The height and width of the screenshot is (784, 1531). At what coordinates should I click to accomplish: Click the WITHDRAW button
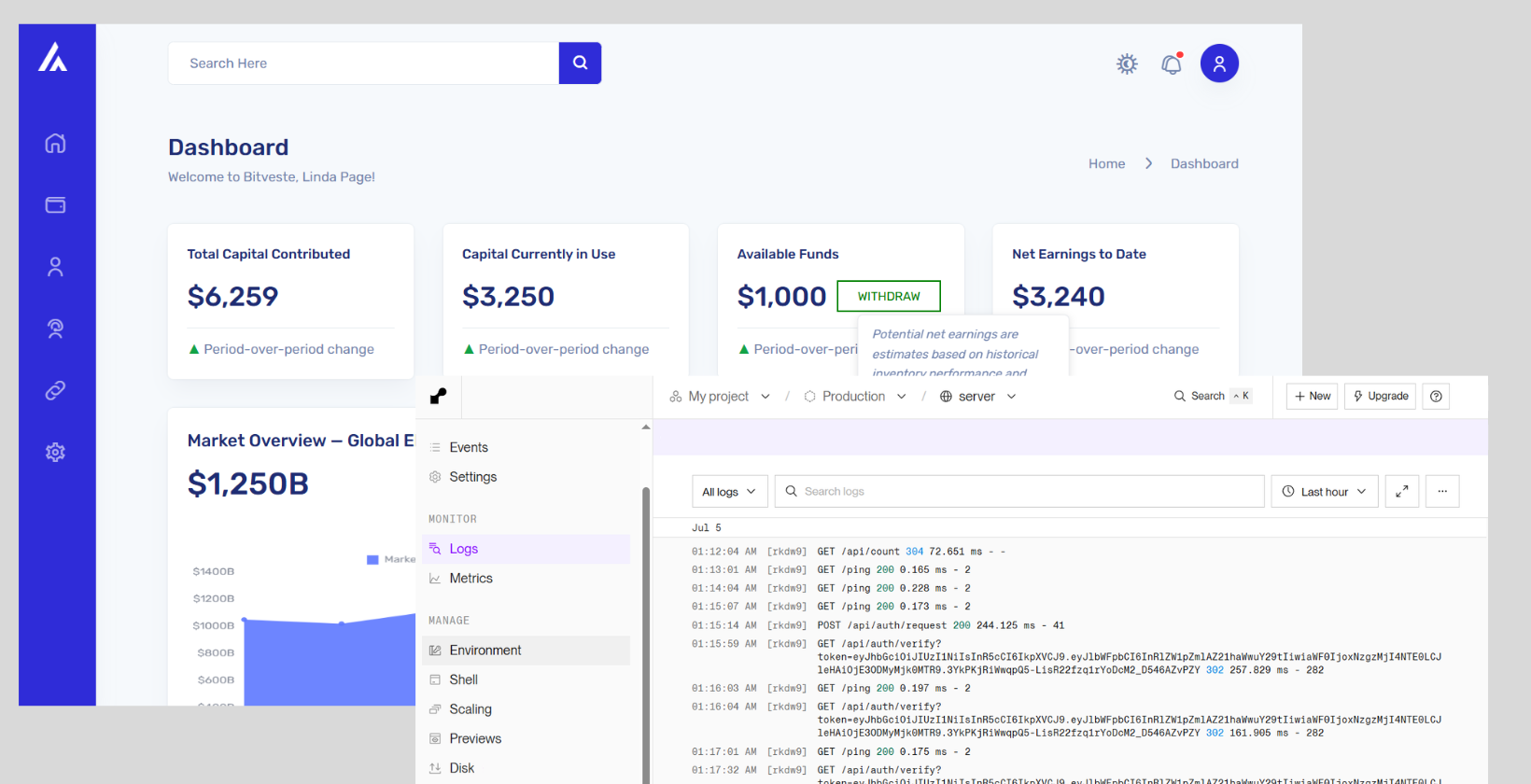[x=889, y=296]
